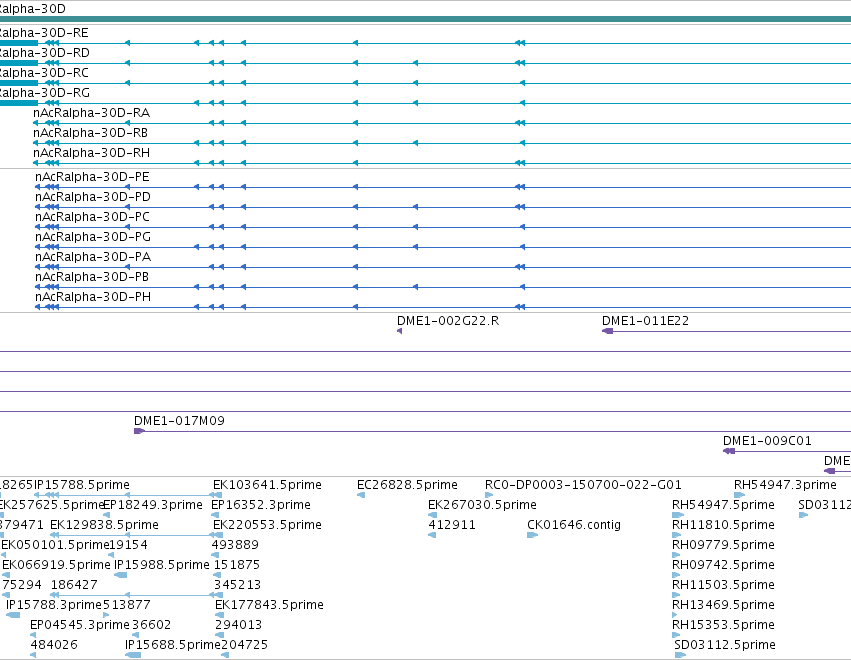Select the IP15788.3prime EST label
The image size is (851, 660).
click(54, 605)
